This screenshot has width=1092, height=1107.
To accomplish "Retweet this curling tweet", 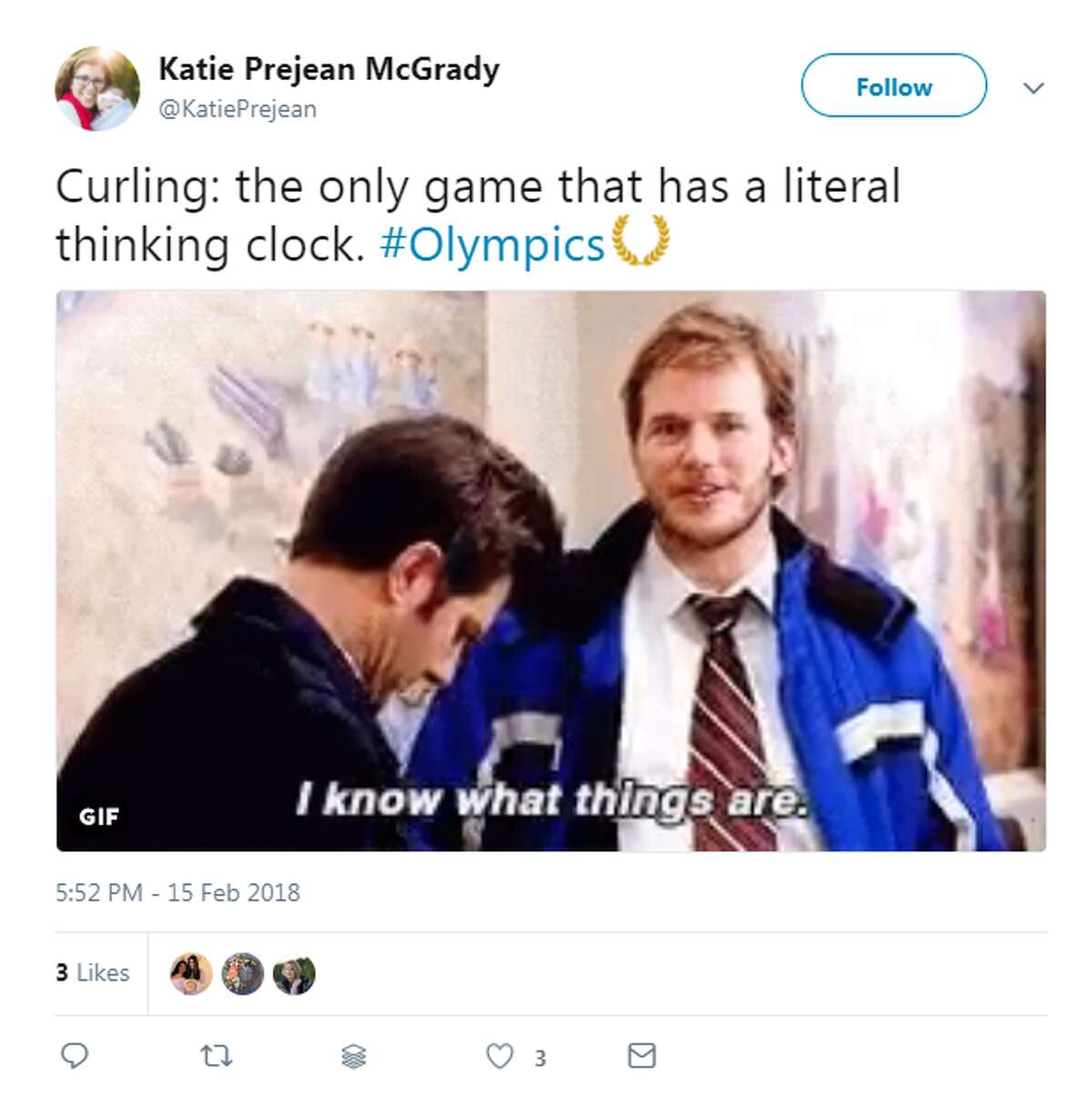I will [x=216, y=1056].
